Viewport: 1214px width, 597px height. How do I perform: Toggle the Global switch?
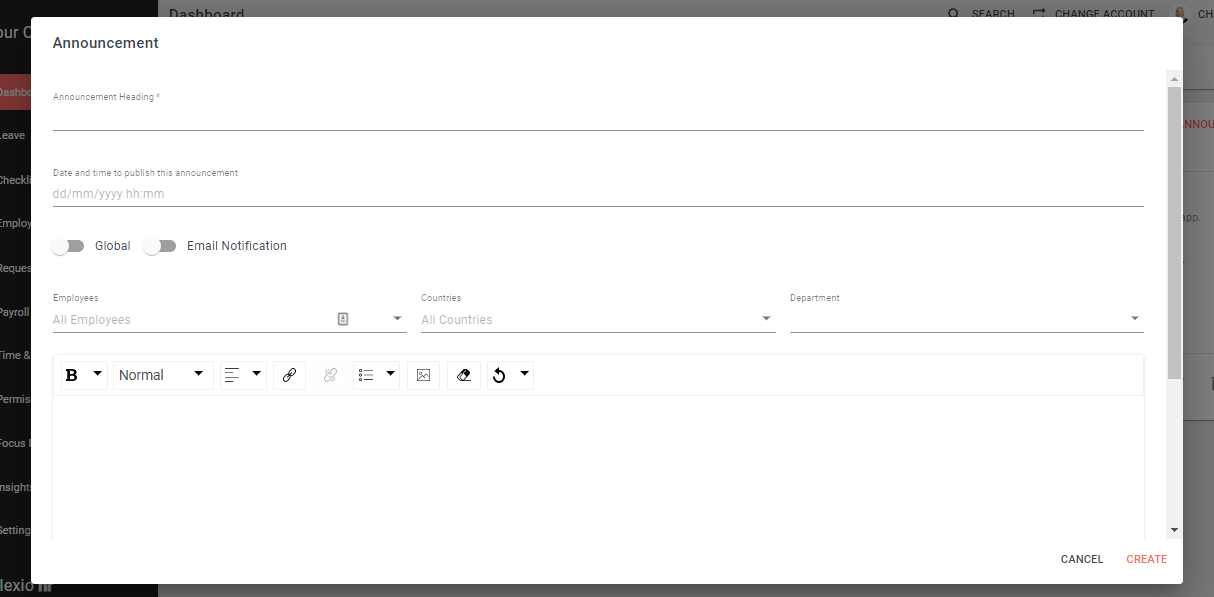point(69,246)
